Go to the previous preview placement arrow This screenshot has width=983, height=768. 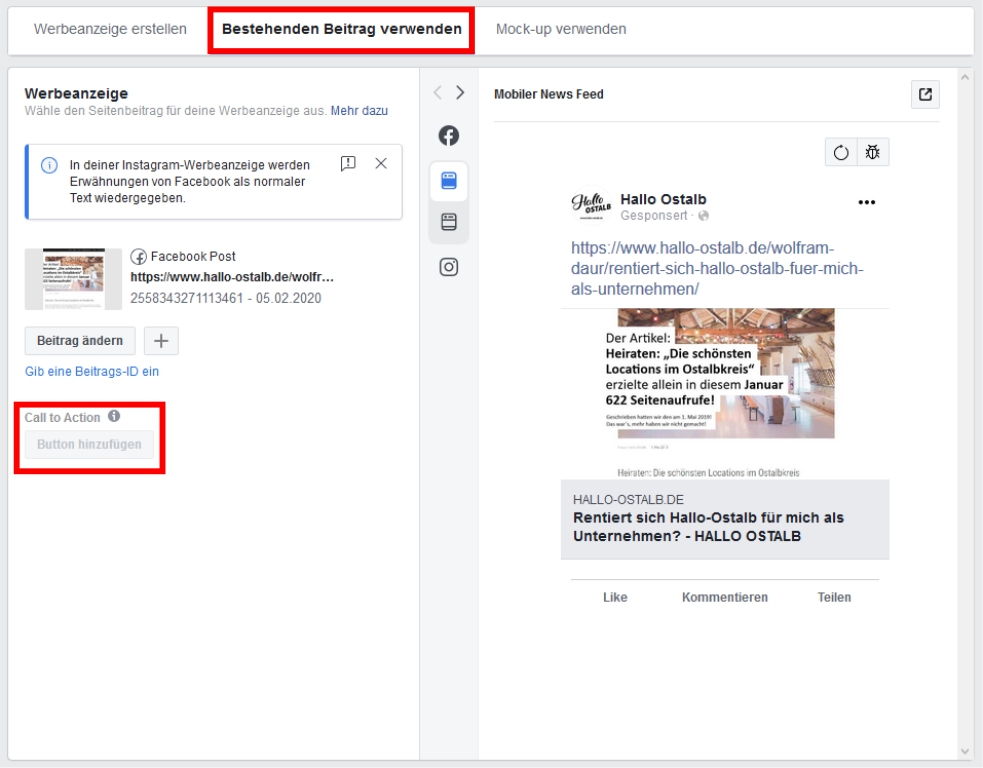(438, 93)
